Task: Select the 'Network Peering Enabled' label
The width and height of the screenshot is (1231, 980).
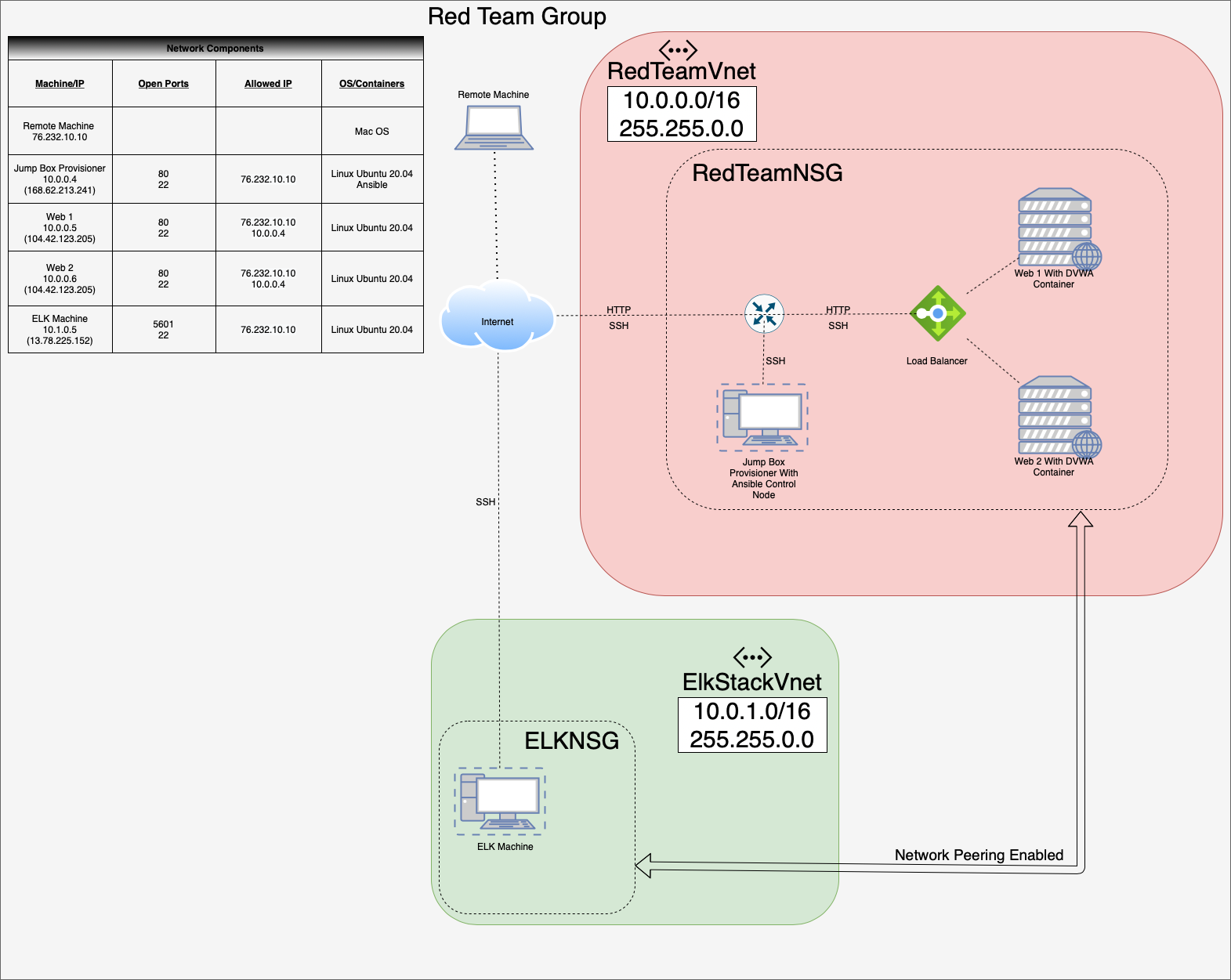Action: point(979,855)
